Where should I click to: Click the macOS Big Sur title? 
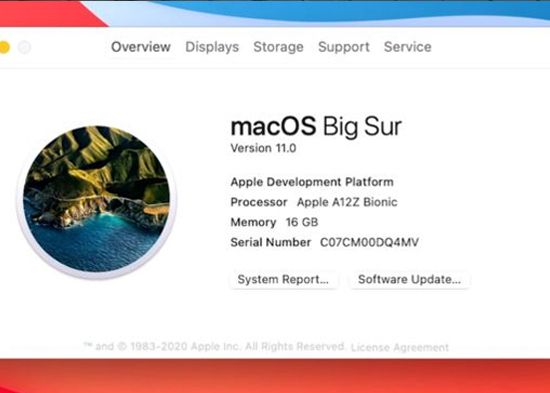click(x=316, y=127)
